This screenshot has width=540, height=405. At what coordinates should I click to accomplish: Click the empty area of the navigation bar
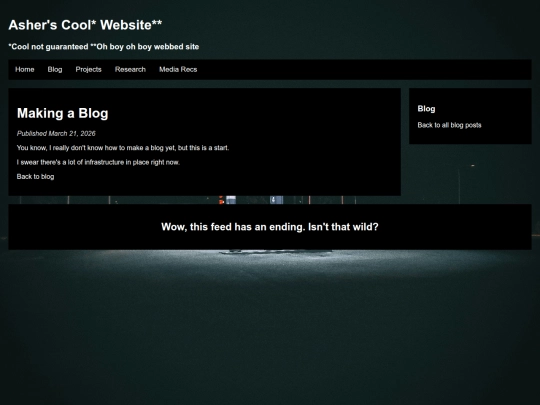(x=362, y=70)
